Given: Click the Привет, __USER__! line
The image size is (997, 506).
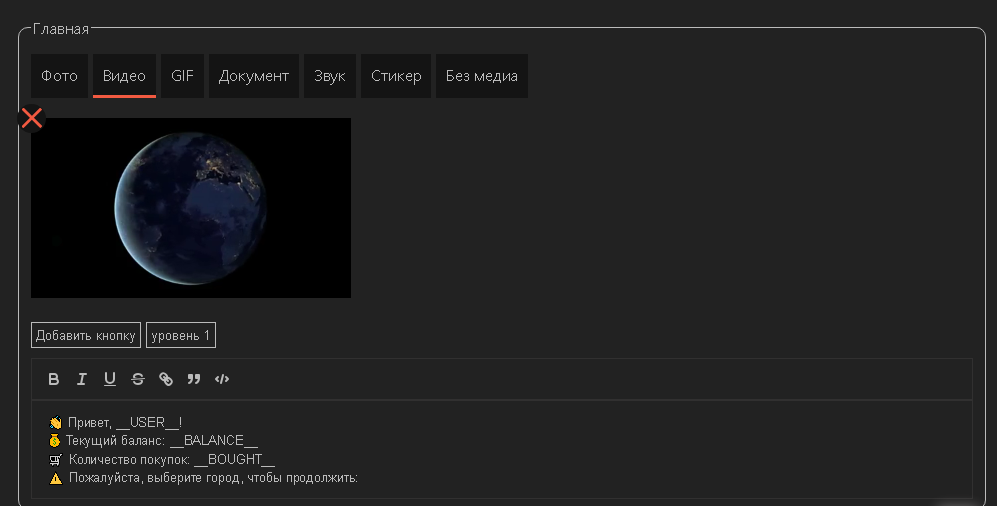Looking at the screenshot, I should (116, 422).
